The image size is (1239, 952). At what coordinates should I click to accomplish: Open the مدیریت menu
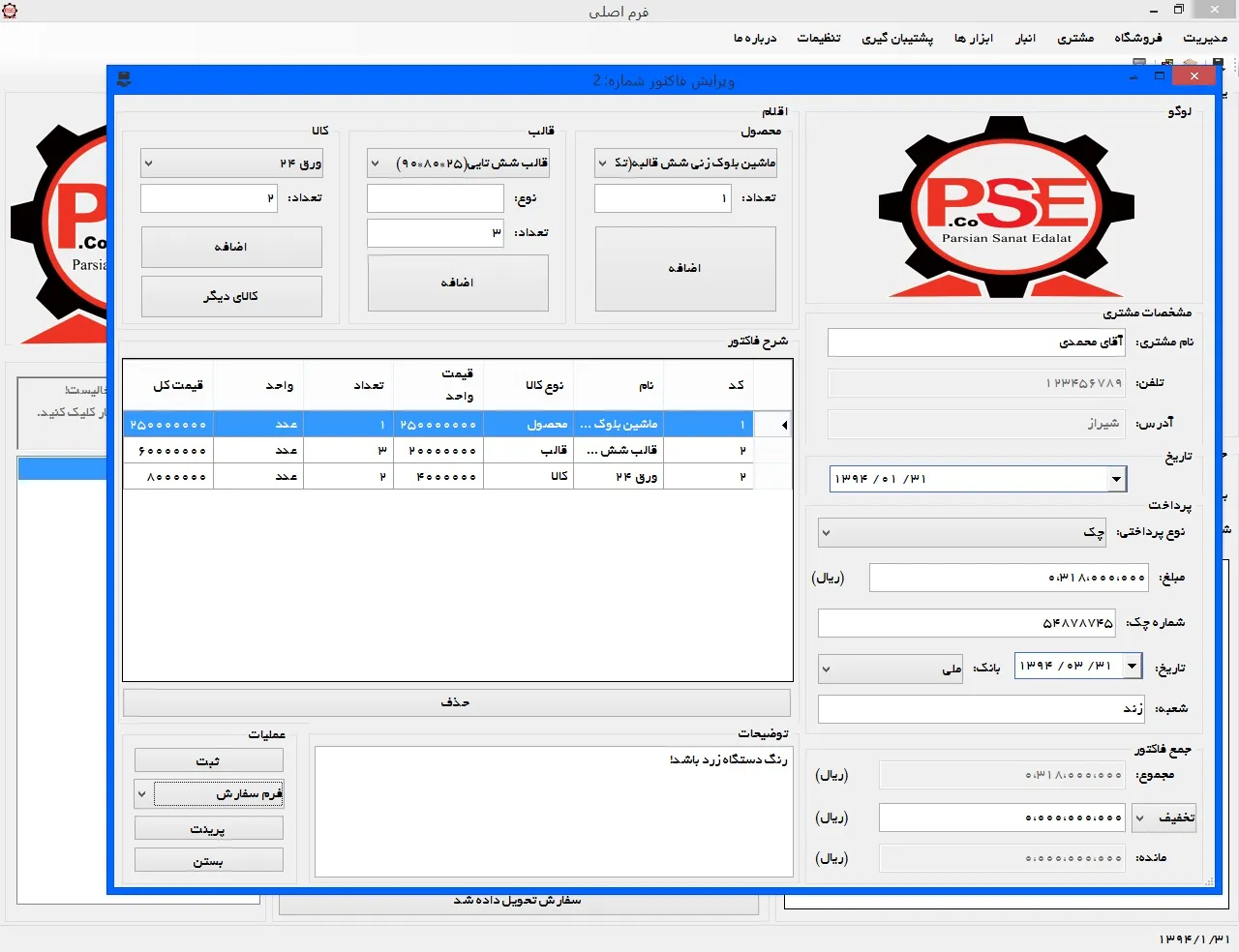click(x=1204, y=38)
